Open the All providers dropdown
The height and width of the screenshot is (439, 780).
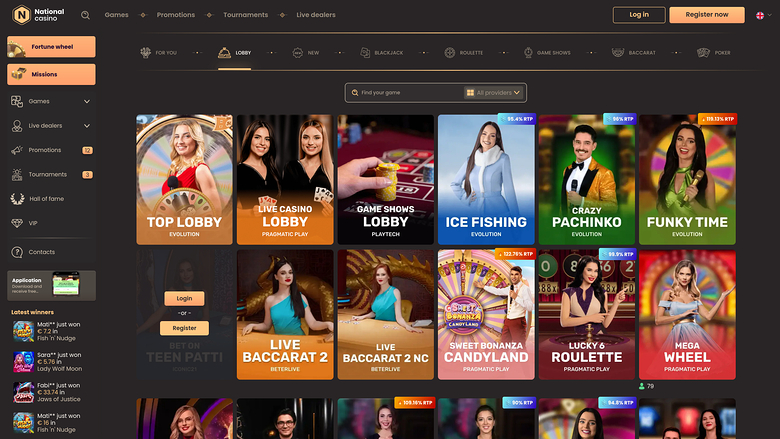tap(493, 92)
